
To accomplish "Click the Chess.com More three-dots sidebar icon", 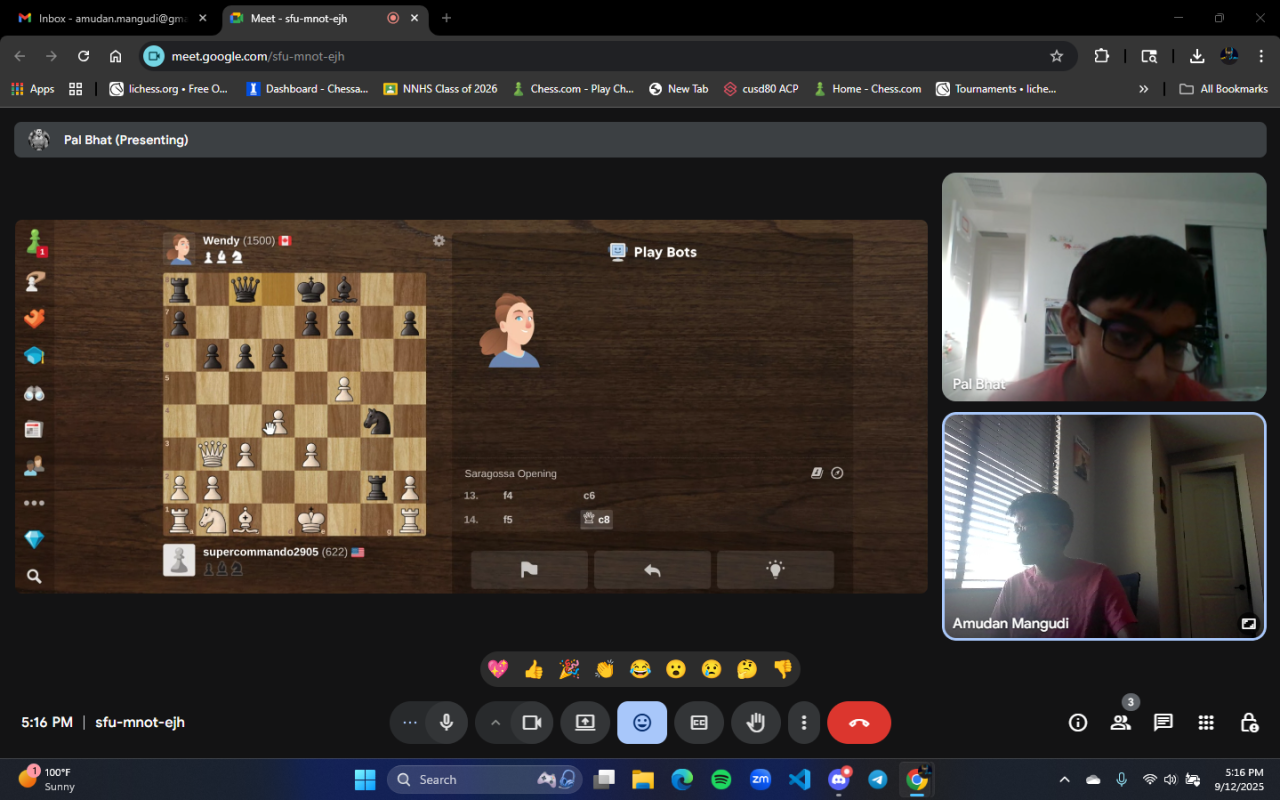I will coord(35,503).
